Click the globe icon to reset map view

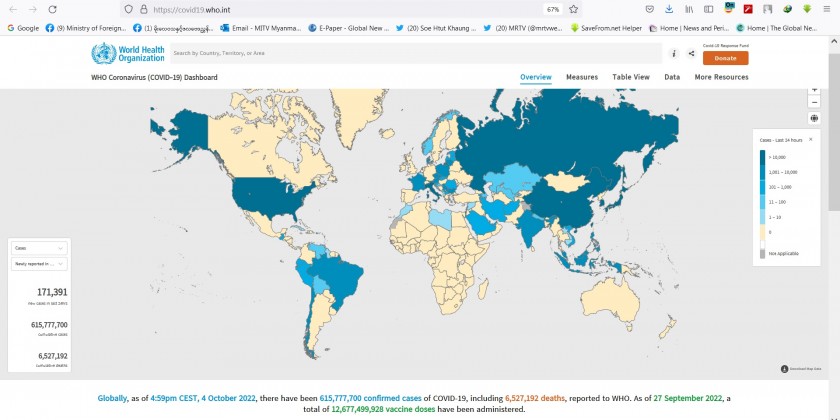815,118
